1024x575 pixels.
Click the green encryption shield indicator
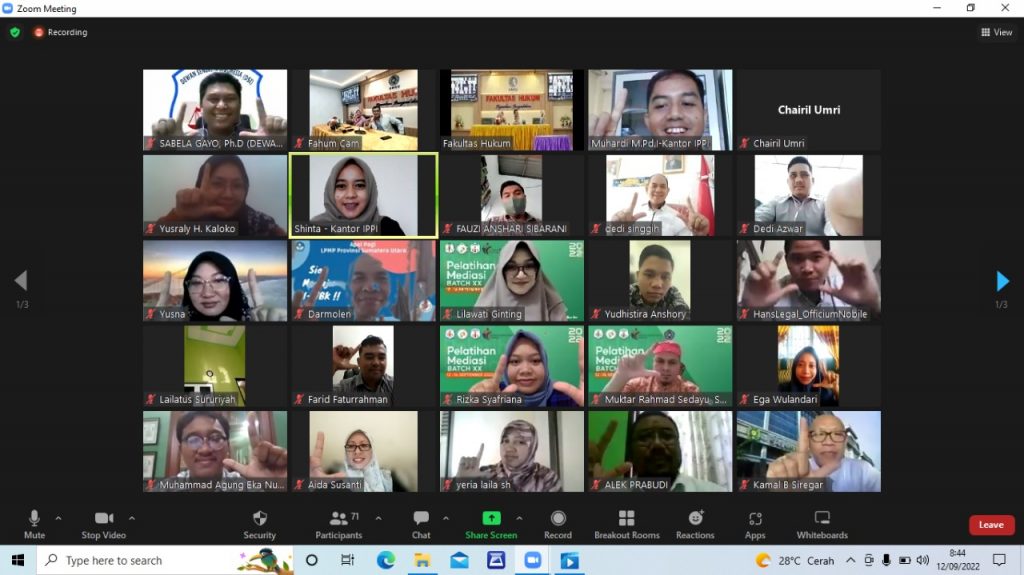point(15,32)
